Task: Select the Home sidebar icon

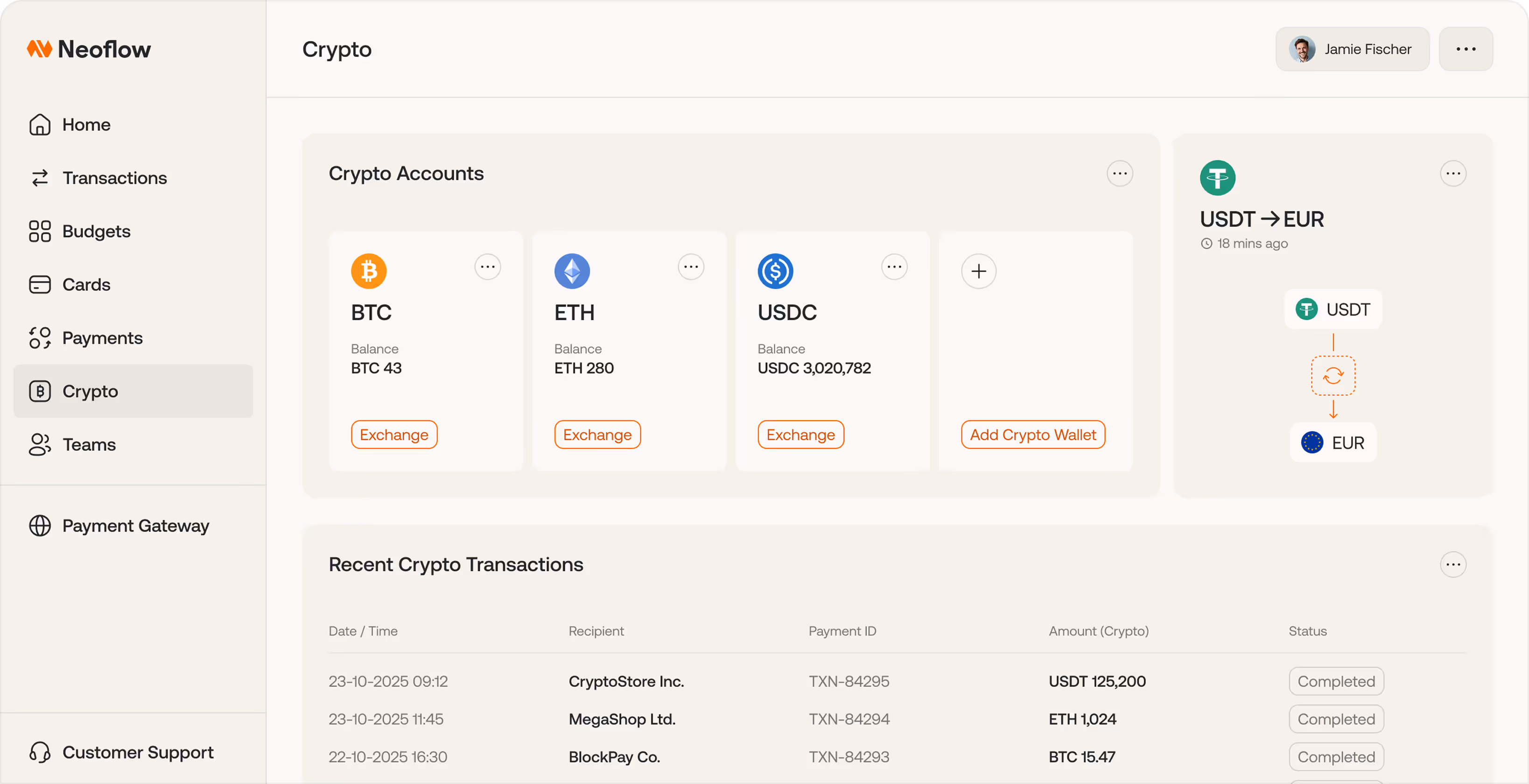Action: coord(39,125)
